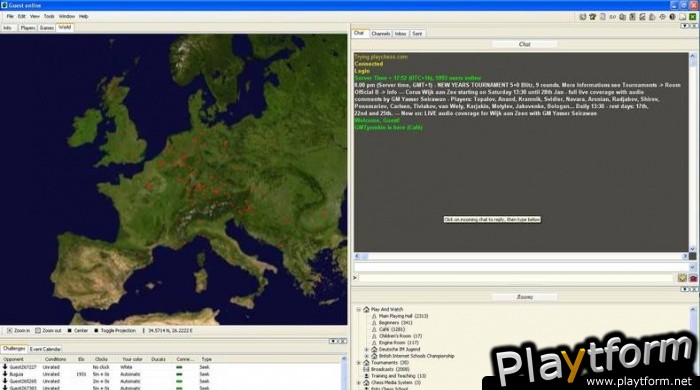Click the house icon next to Play And Watch

tap(366, 309)
